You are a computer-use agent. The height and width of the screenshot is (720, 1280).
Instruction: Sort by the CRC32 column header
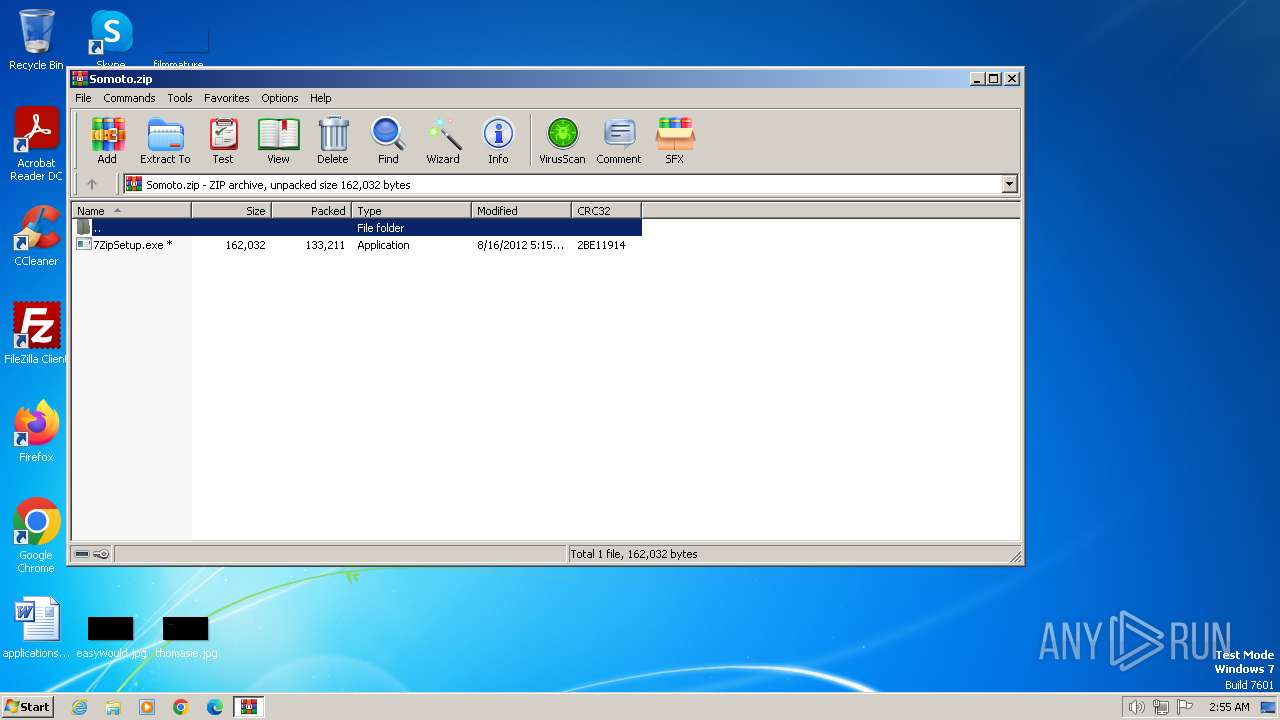(x=606, y=210)
